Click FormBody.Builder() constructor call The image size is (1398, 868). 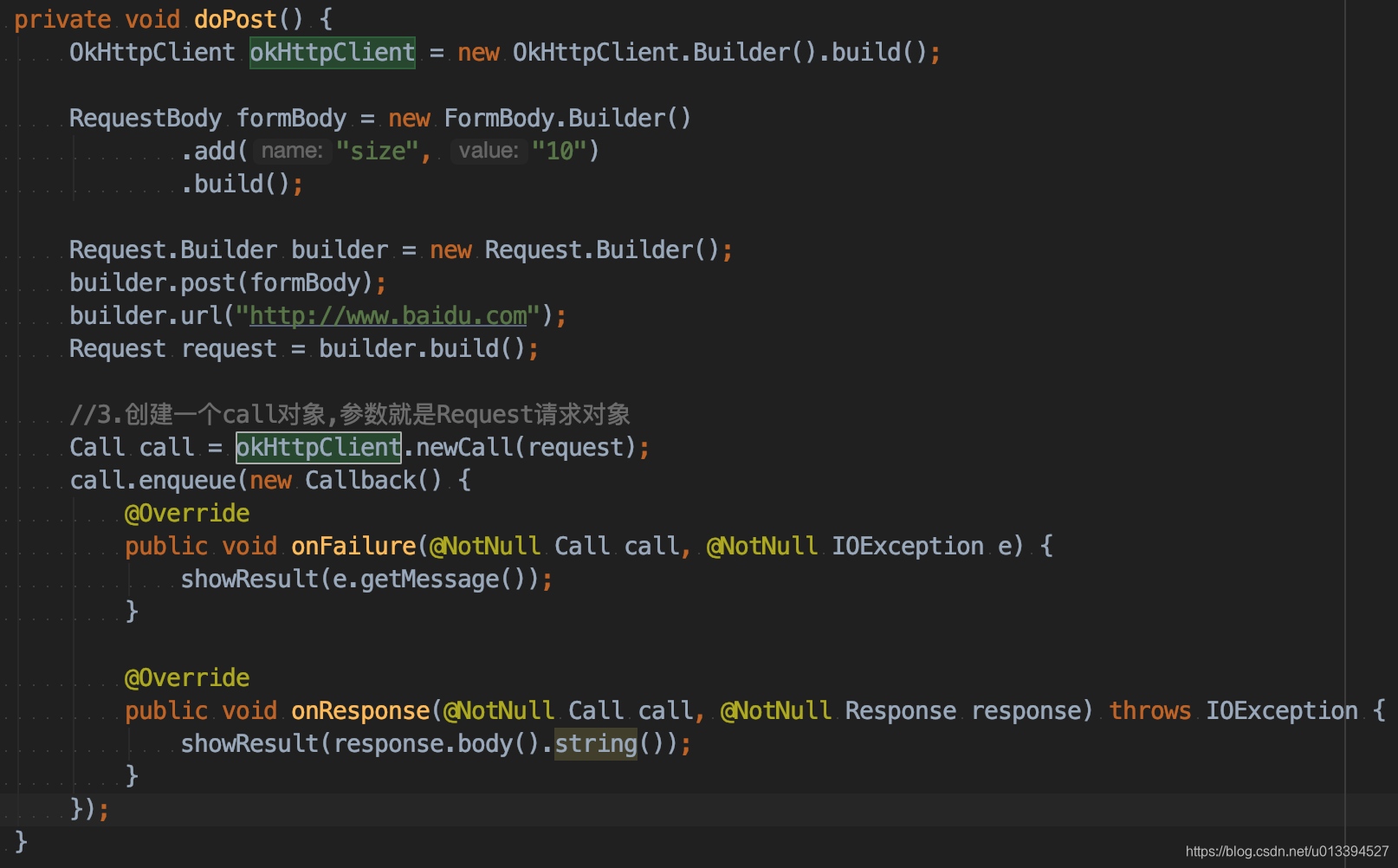click(568, 118)
